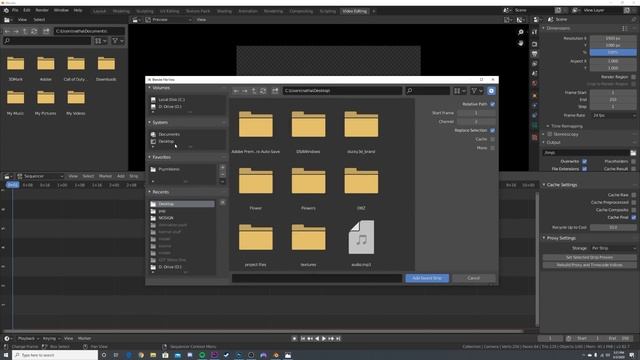The image size is (640, 360).
Task: Switch to Layout workspace tab
Action: tap(100, 11)
